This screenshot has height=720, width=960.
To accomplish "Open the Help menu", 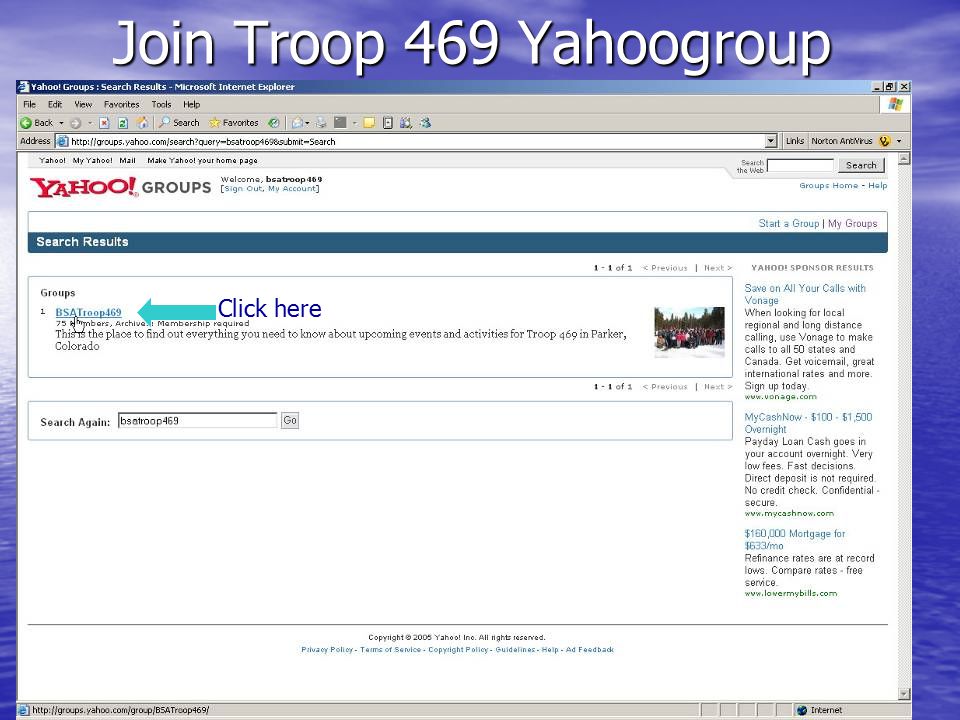I will click(192, 105).
